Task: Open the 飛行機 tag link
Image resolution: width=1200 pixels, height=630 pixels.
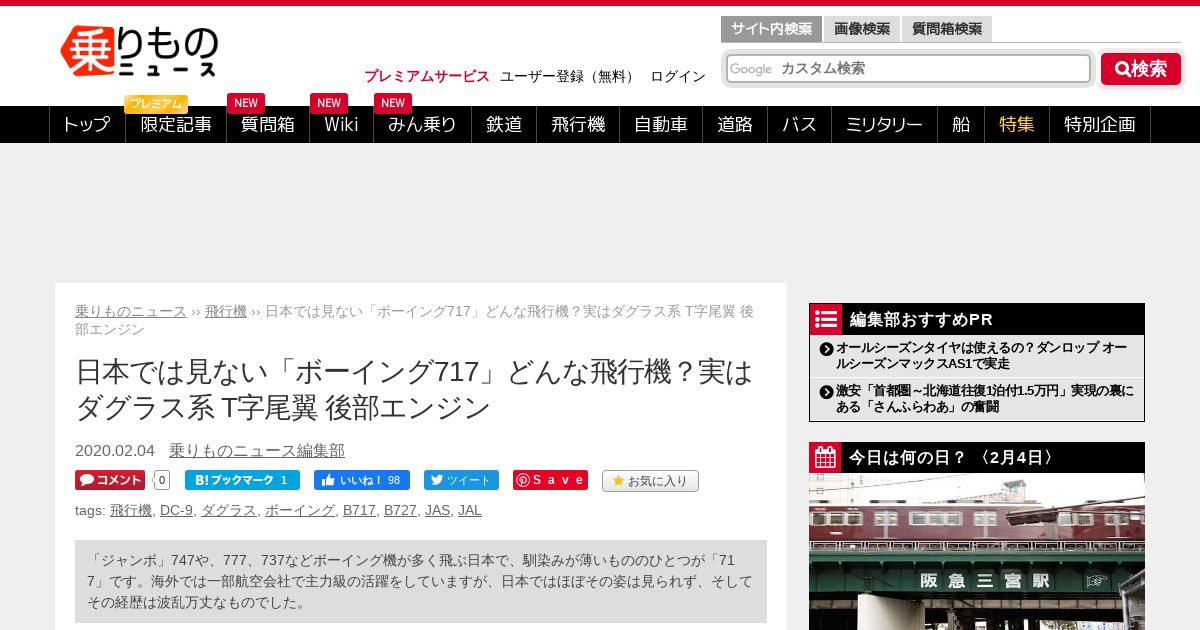Action: tap(131, 510)
